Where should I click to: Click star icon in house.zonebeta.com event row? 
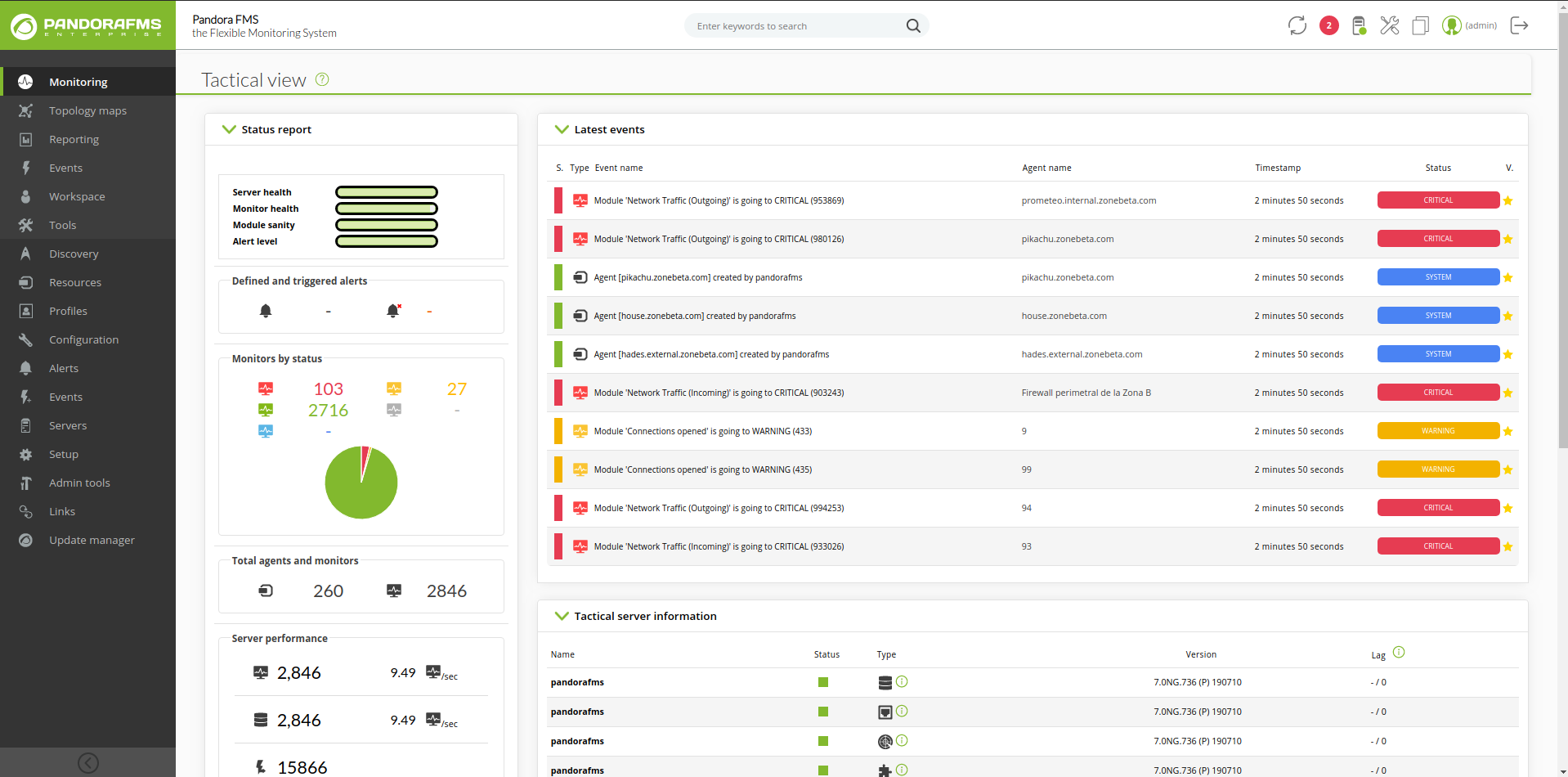click(x=1508, y=316)
